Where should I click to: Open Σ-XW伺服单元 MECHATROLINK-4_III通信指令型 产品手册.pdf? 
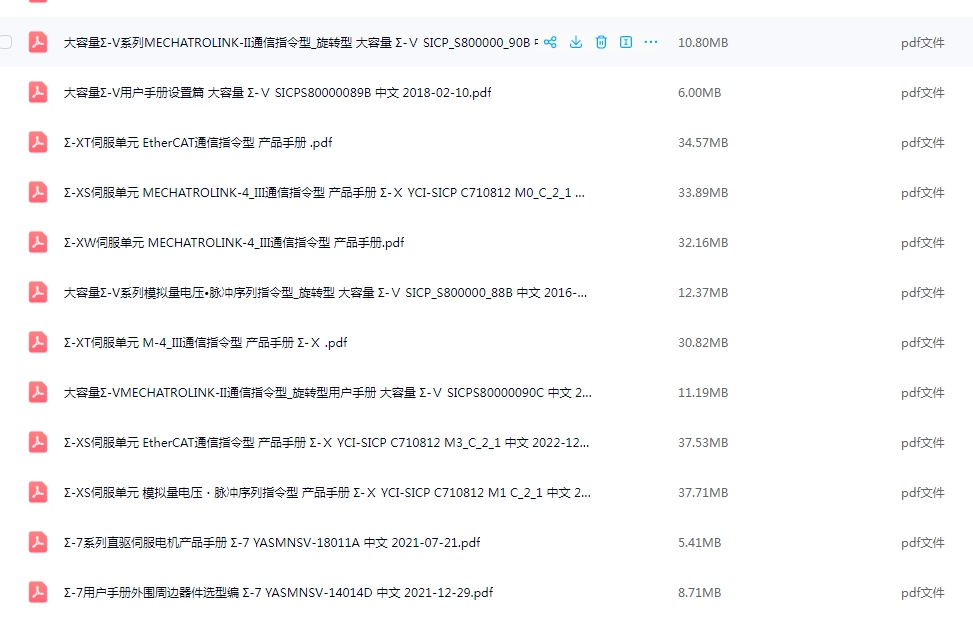point(234,242)
